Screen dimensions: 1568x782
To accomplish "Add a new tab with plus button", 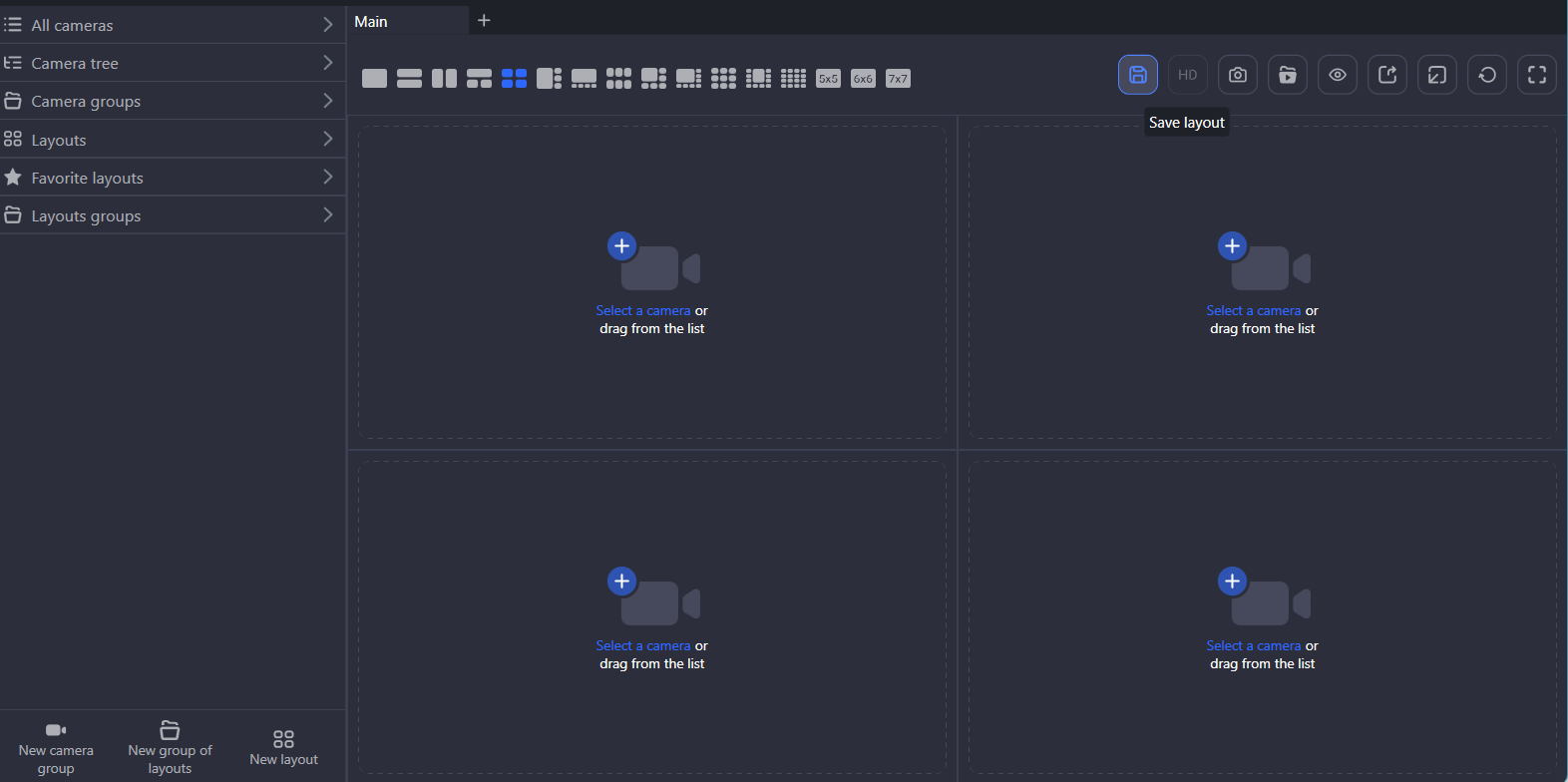I will click(484, 20).
